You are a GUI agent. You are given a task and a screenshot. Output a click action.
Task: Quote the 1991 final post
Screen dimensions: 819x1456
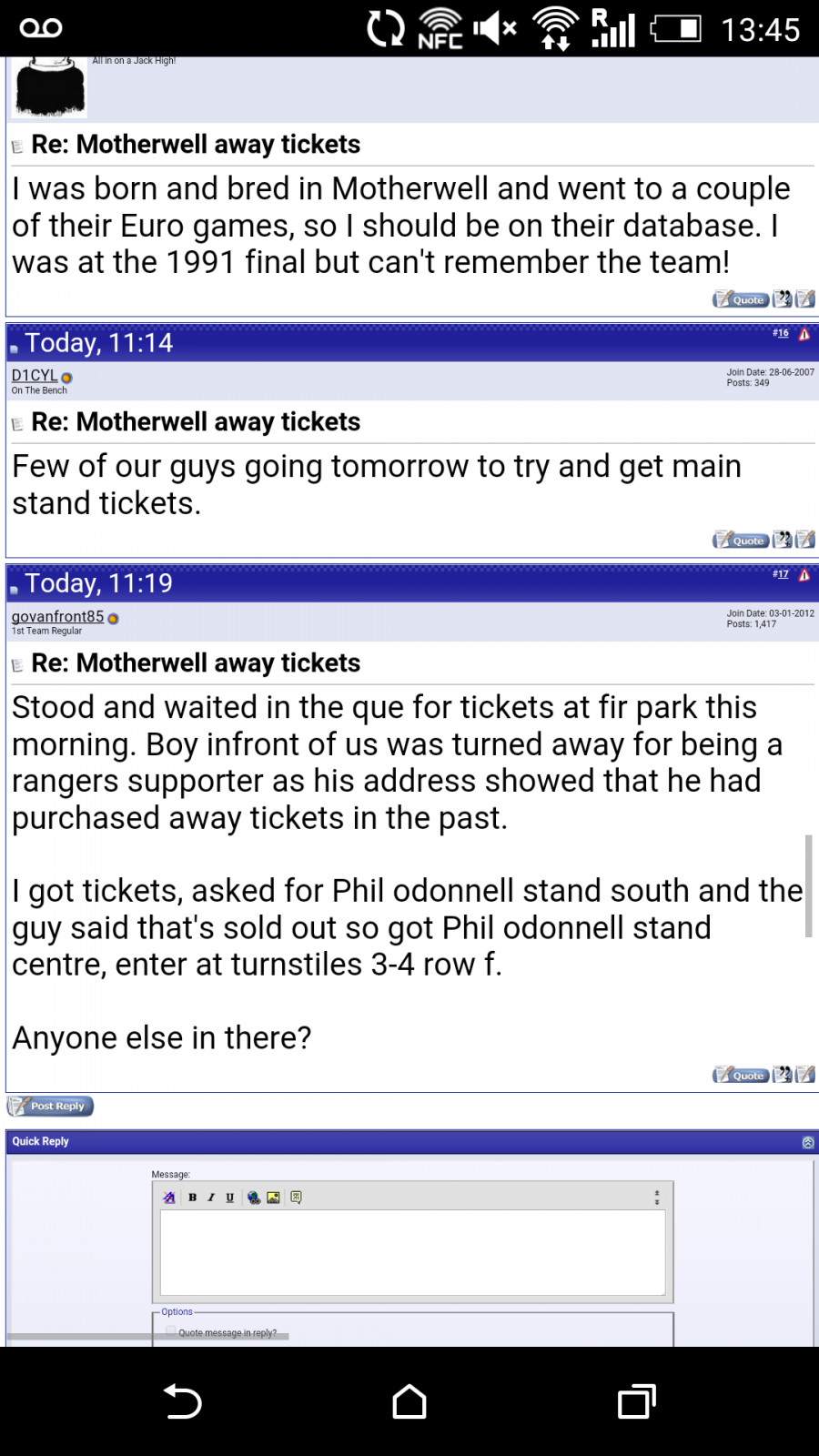[x=741, y=299]
